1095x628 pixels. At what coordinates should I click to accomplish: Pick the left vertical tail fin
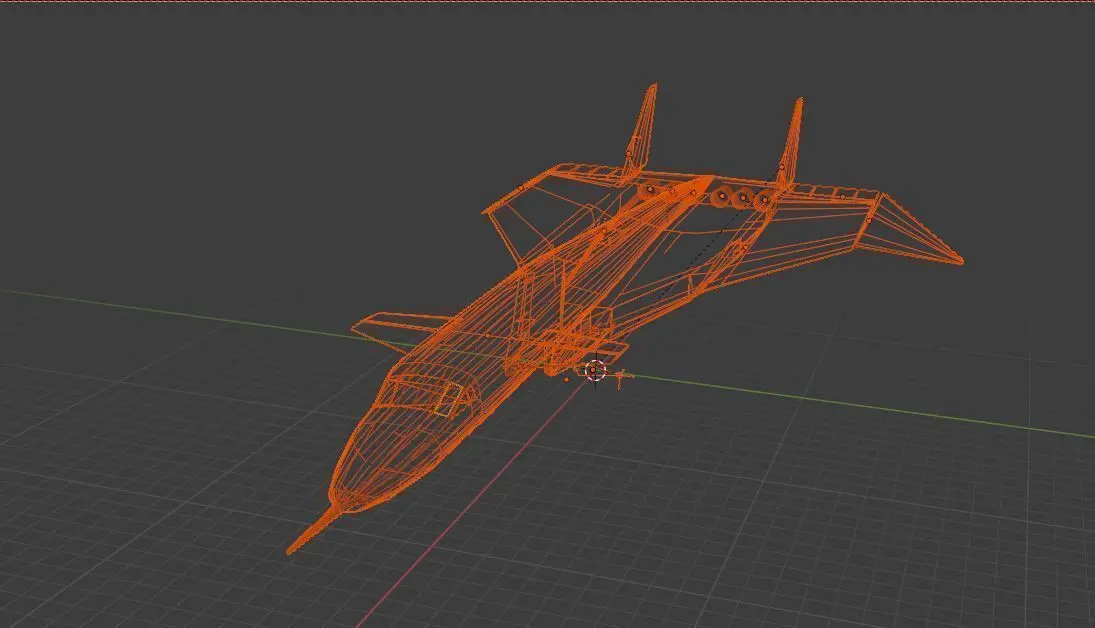pos(641,131)
